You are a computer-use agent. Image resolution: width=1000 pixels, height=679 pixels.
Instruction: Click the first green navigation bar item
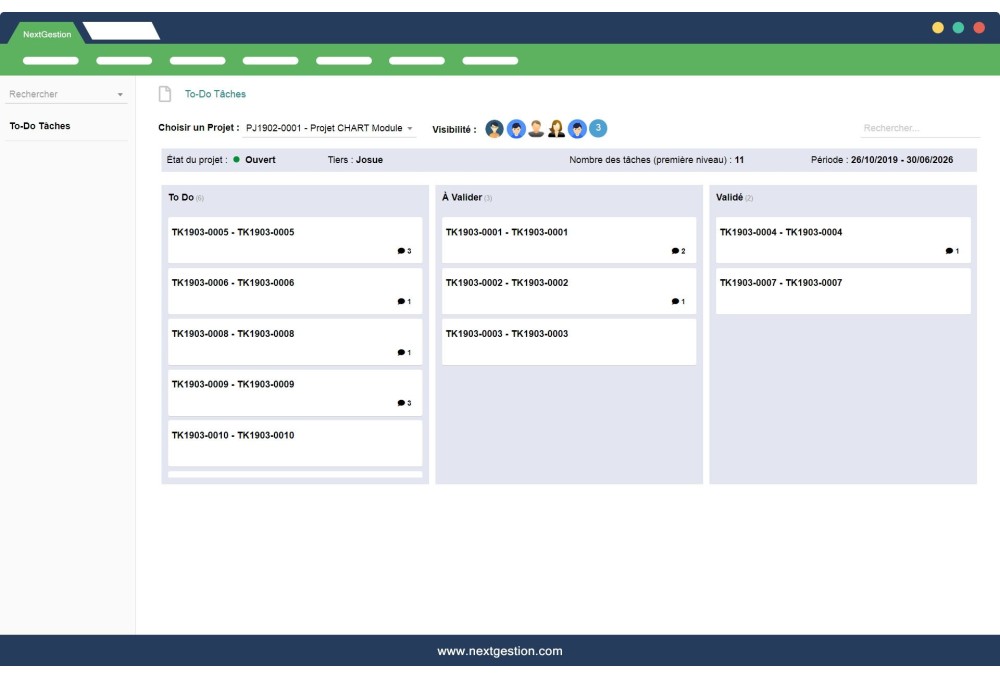[51, 59]
